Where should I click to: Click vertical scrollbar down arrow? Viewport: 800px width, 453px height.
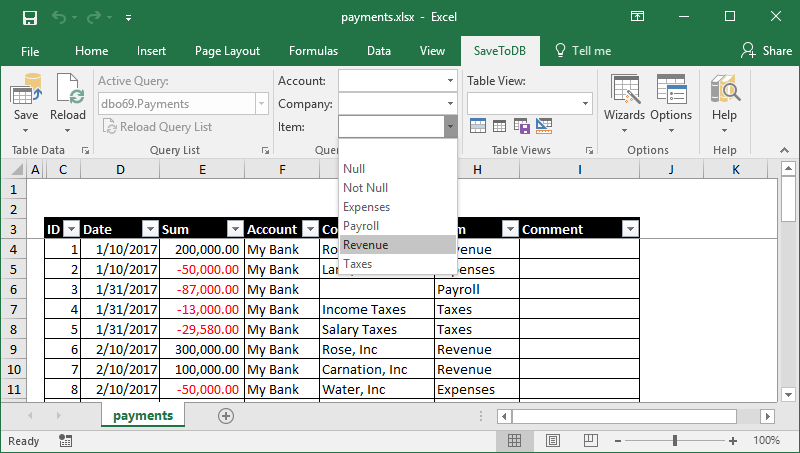[x=788, y=394]
